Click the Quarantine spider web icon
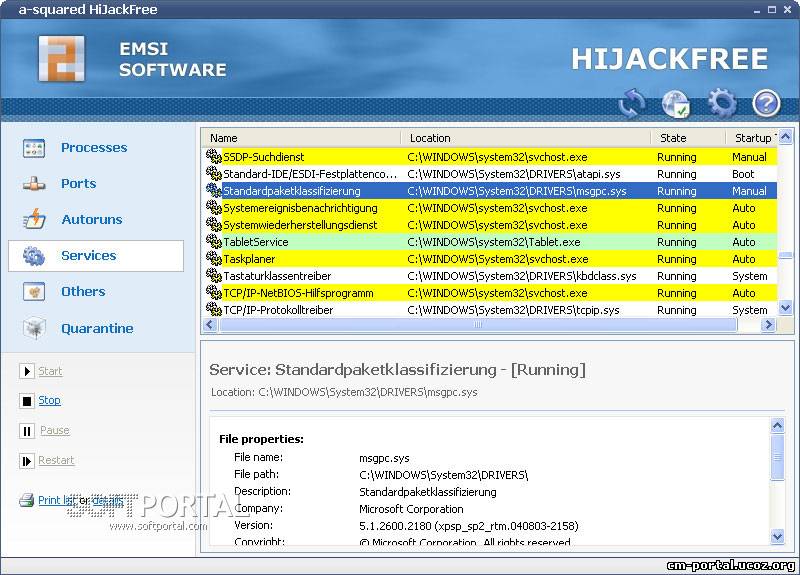 pos(34,328)
